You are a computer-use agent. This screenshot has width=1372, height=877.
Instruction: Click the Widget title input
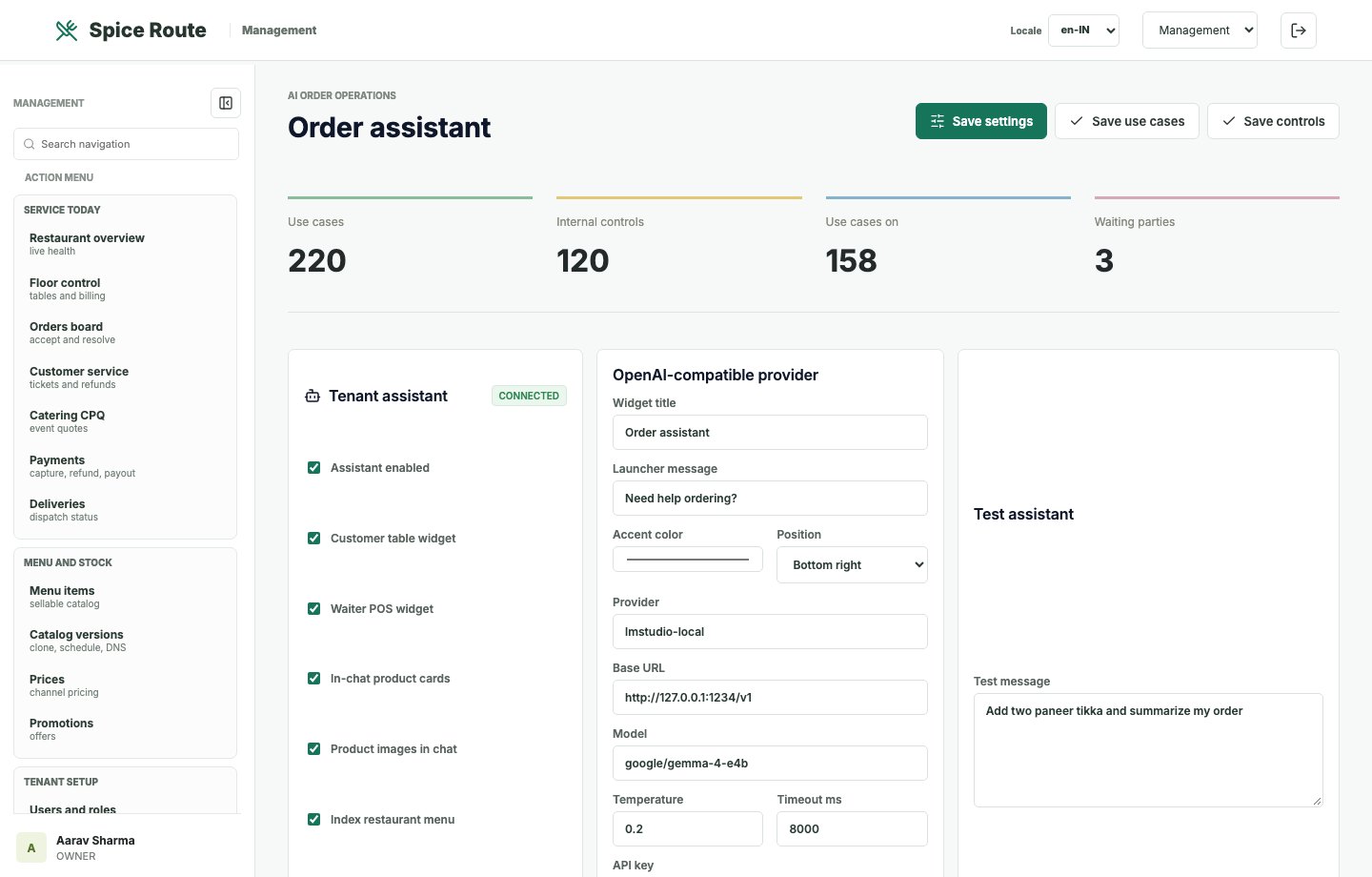coord(770,432)
